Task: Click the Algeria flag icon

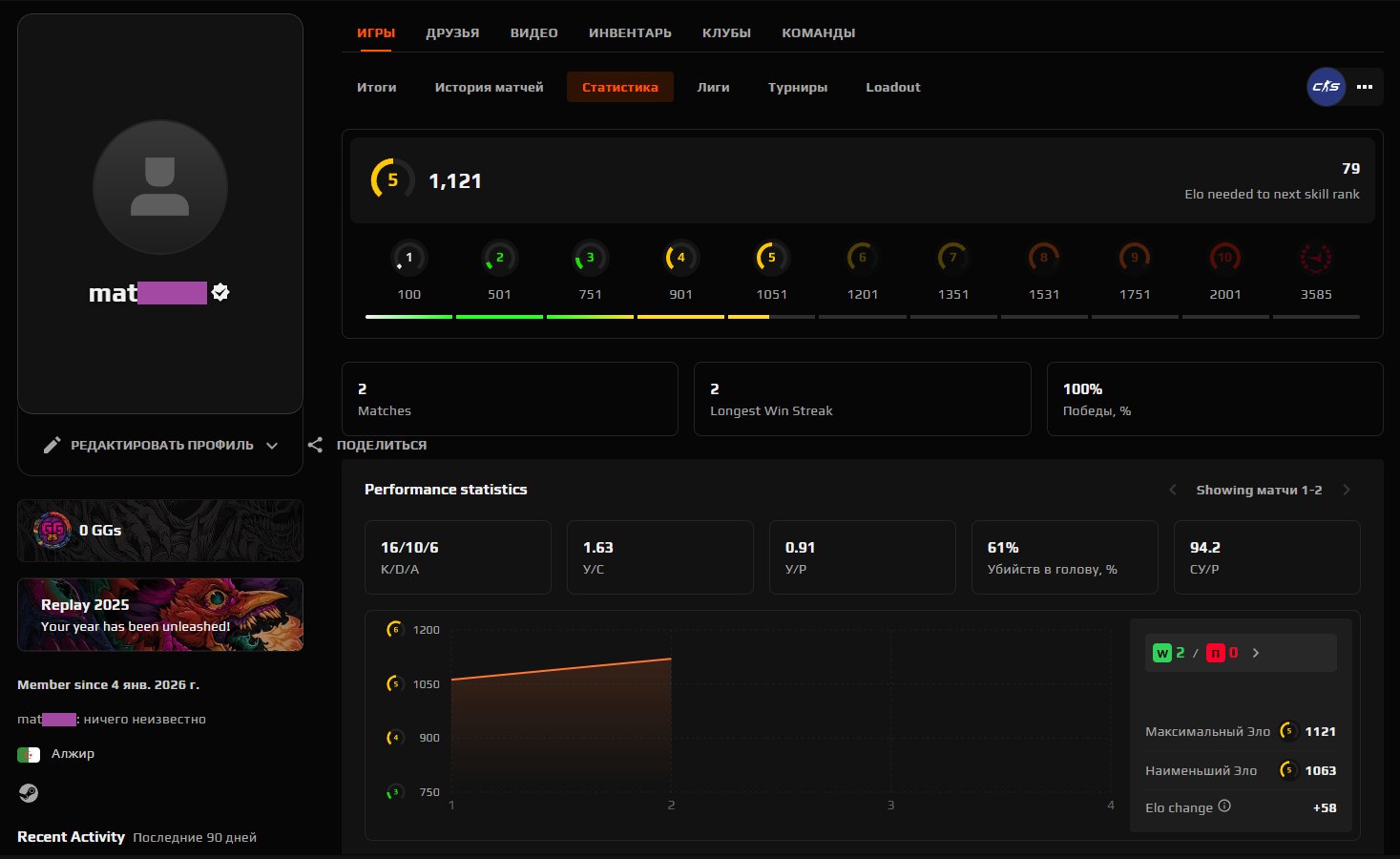Action: (29, 754)
